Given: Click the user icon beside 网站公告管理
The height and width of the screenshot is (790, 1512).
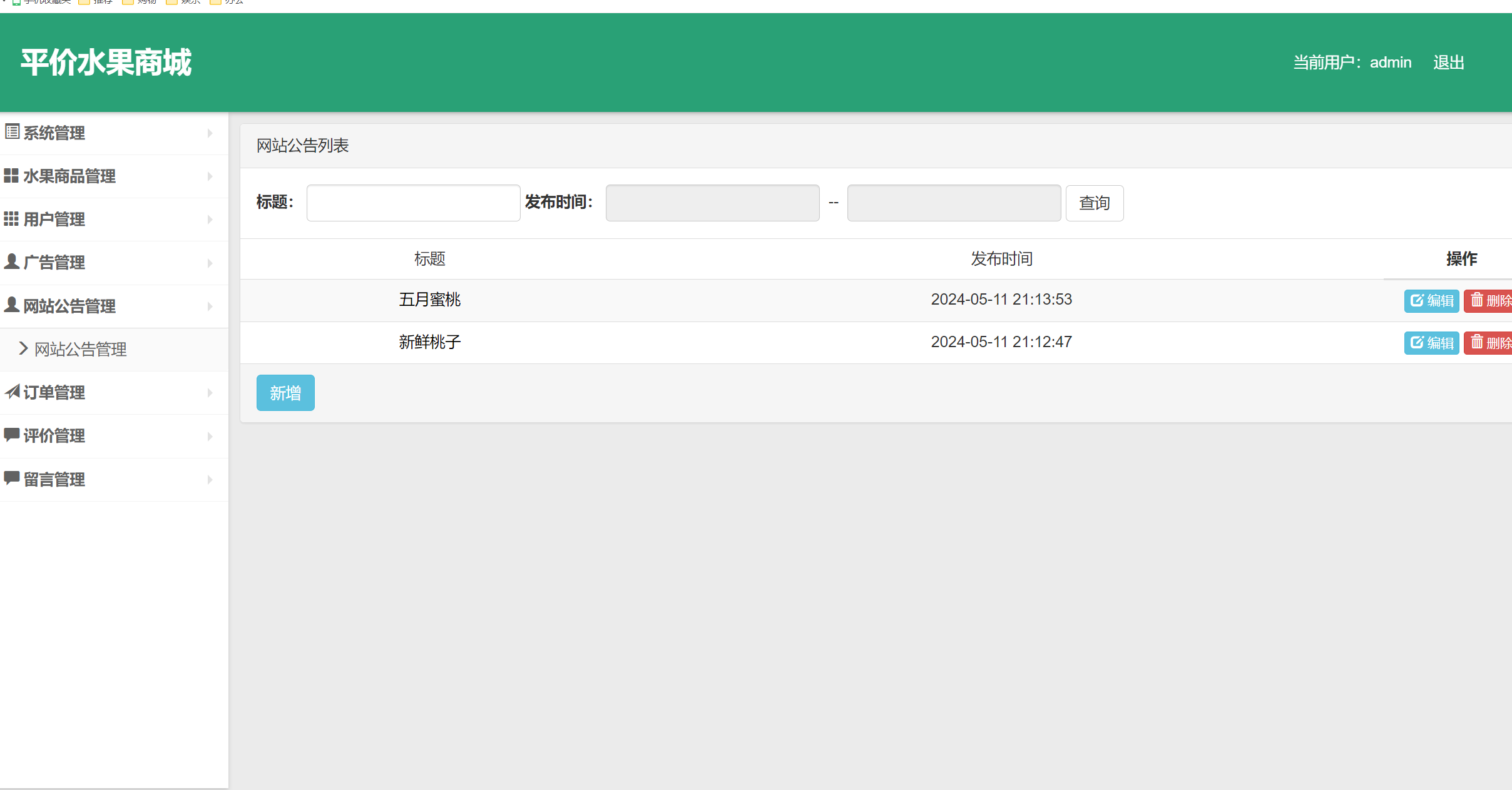Looking at the screenshot, I should [11, 305].
